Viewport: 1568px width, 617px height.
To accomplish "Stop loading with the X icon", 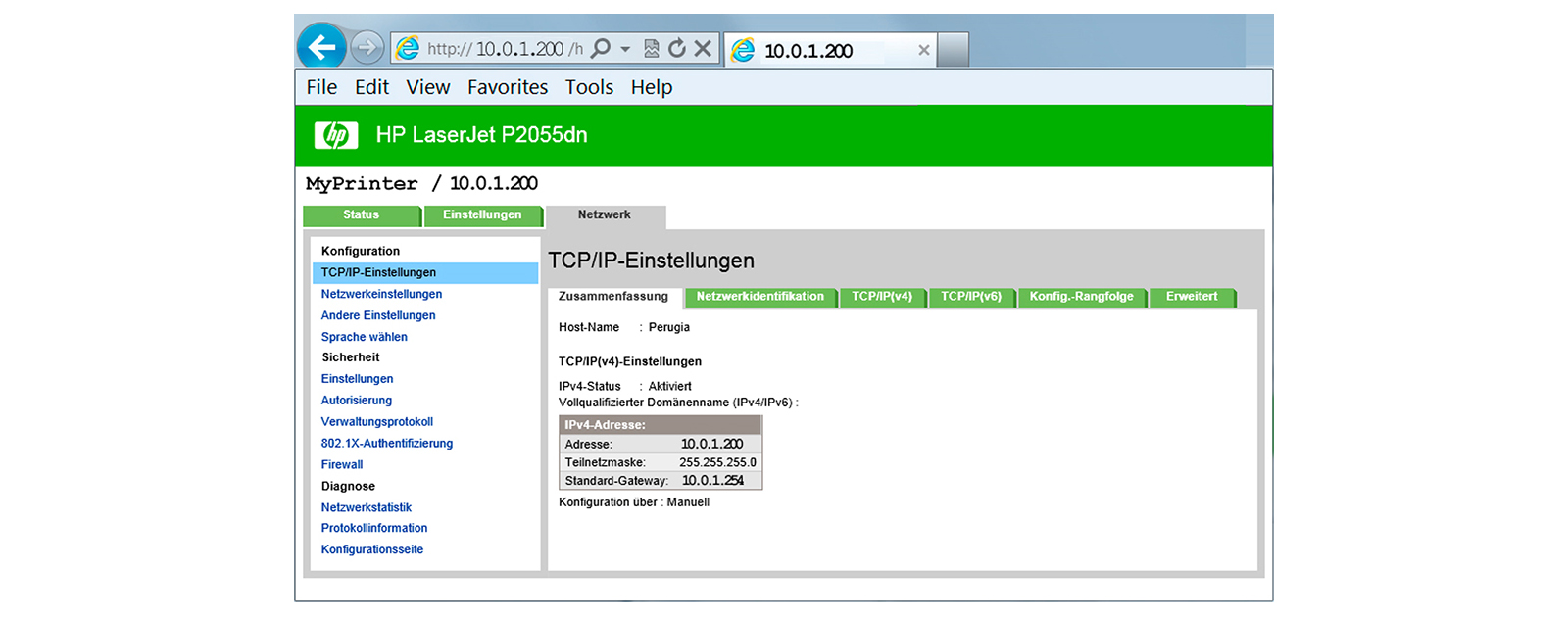I will [x=703, y=48].
